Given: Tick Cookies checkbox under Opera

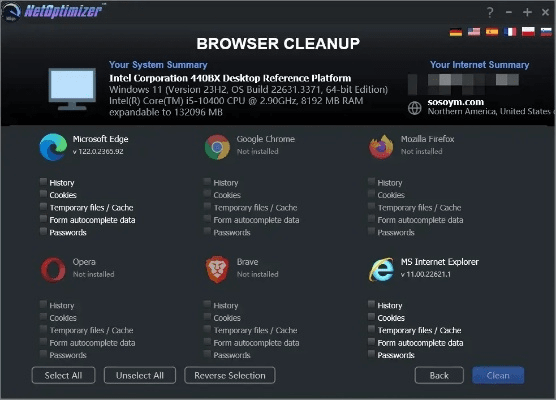Looking at the screenshot, I should click(43, 317).
